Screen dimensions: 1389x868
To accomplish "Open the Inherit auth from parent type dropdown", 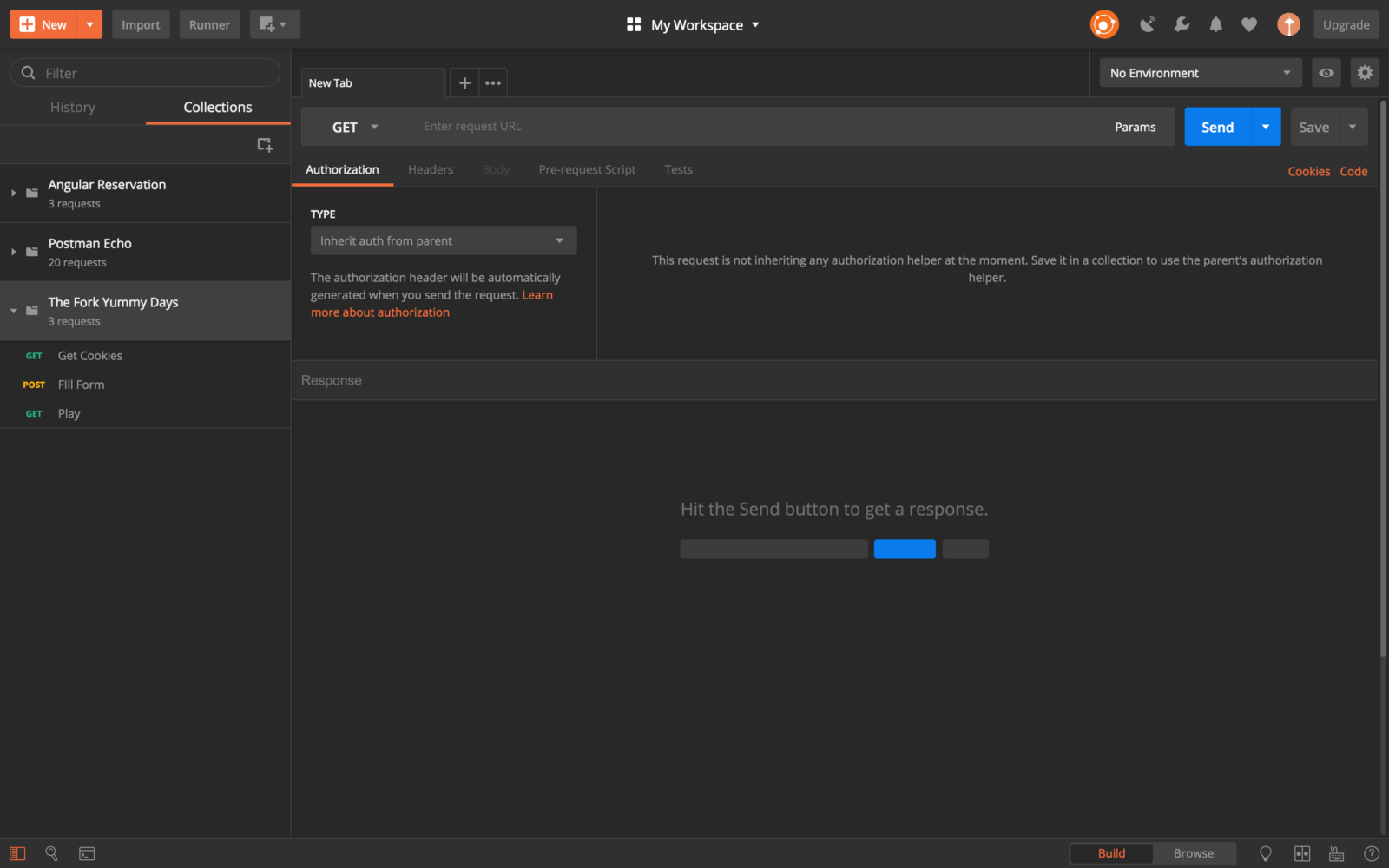I will coord(444,240).
